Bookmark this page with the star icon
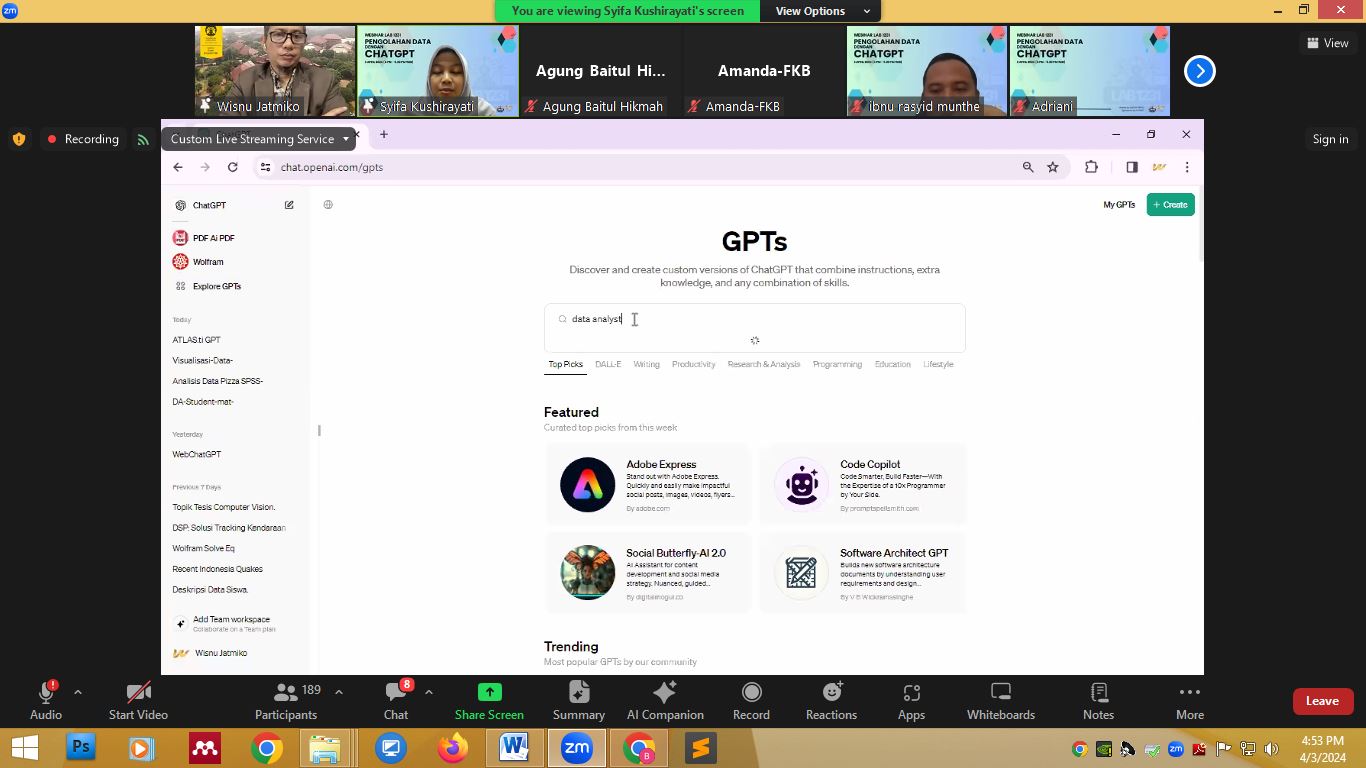Screen dimensions: 1366x768 (1053, 167)
